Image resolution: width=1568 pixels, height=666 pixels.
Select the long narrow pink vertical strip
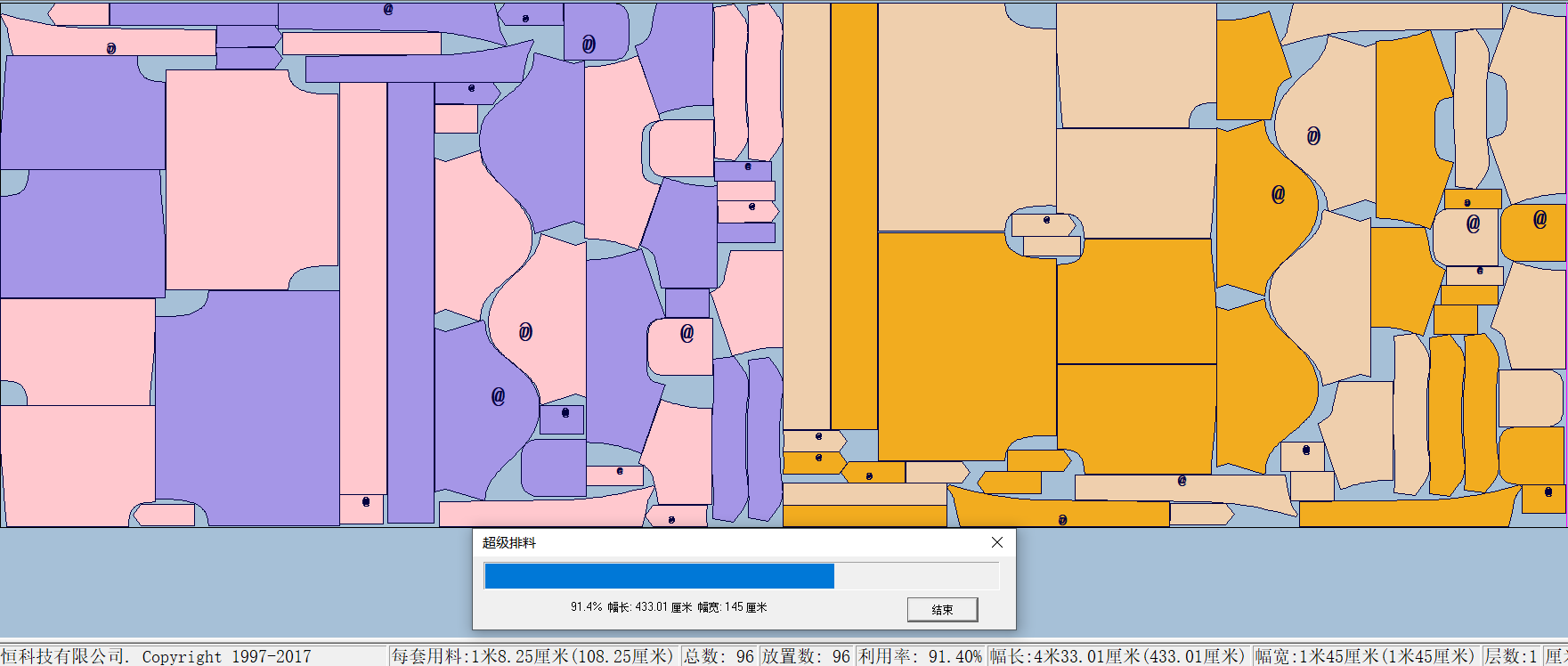(362, 285)
